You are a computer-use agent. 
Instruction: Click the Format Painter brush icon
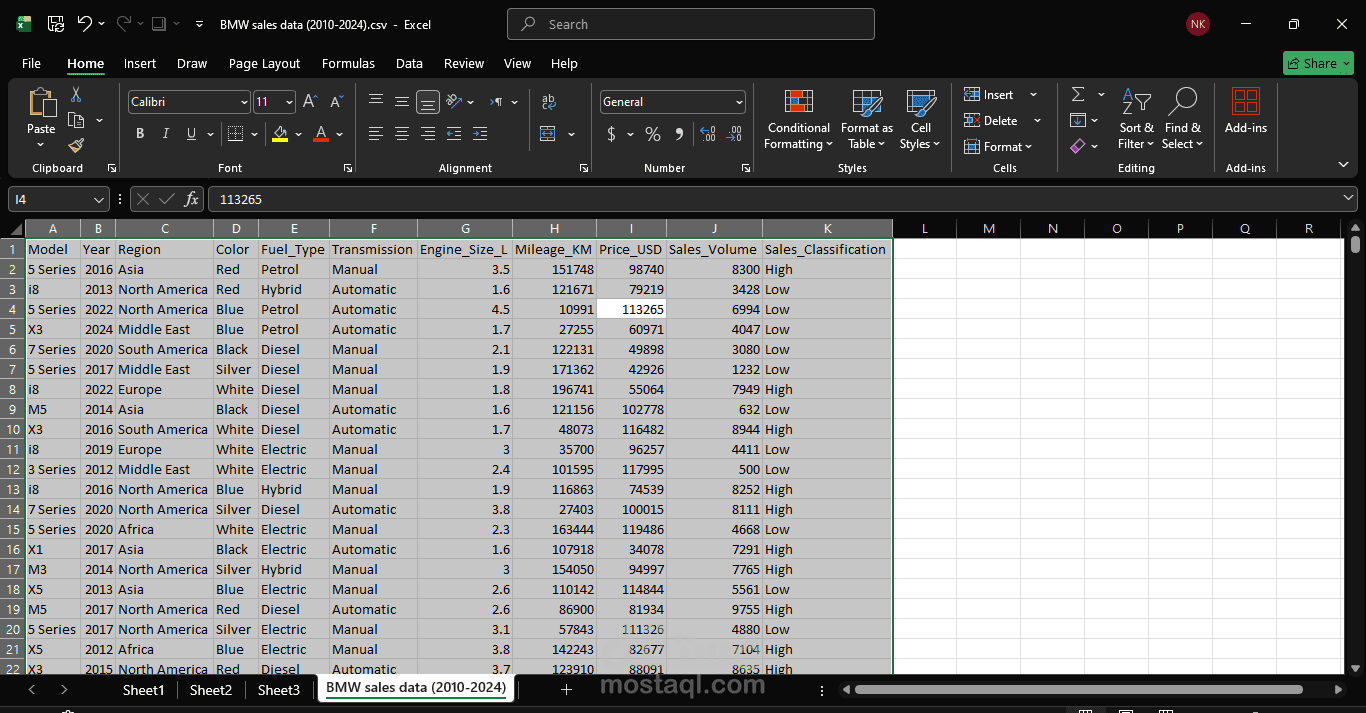pyautogui.click(x=76, y=146)
